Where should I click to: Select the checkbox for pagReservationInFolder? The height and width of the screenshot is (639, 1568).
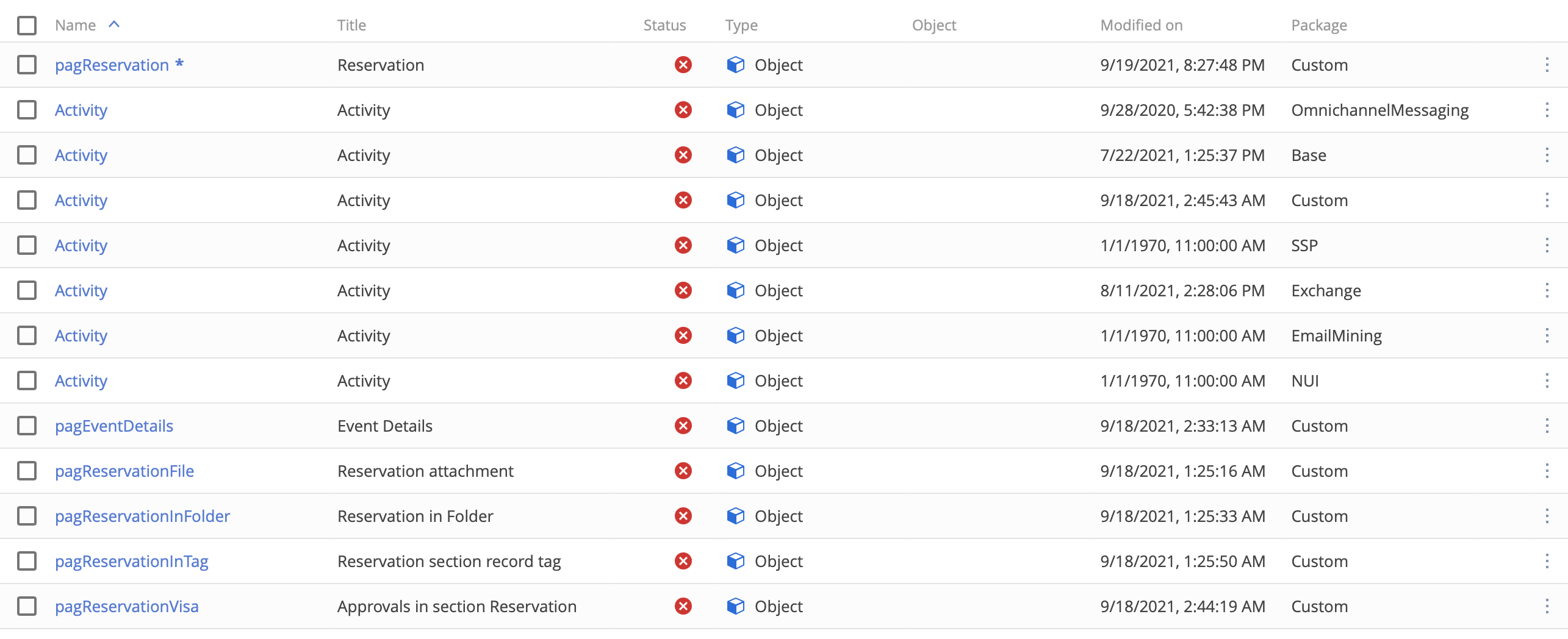point(27,516)
